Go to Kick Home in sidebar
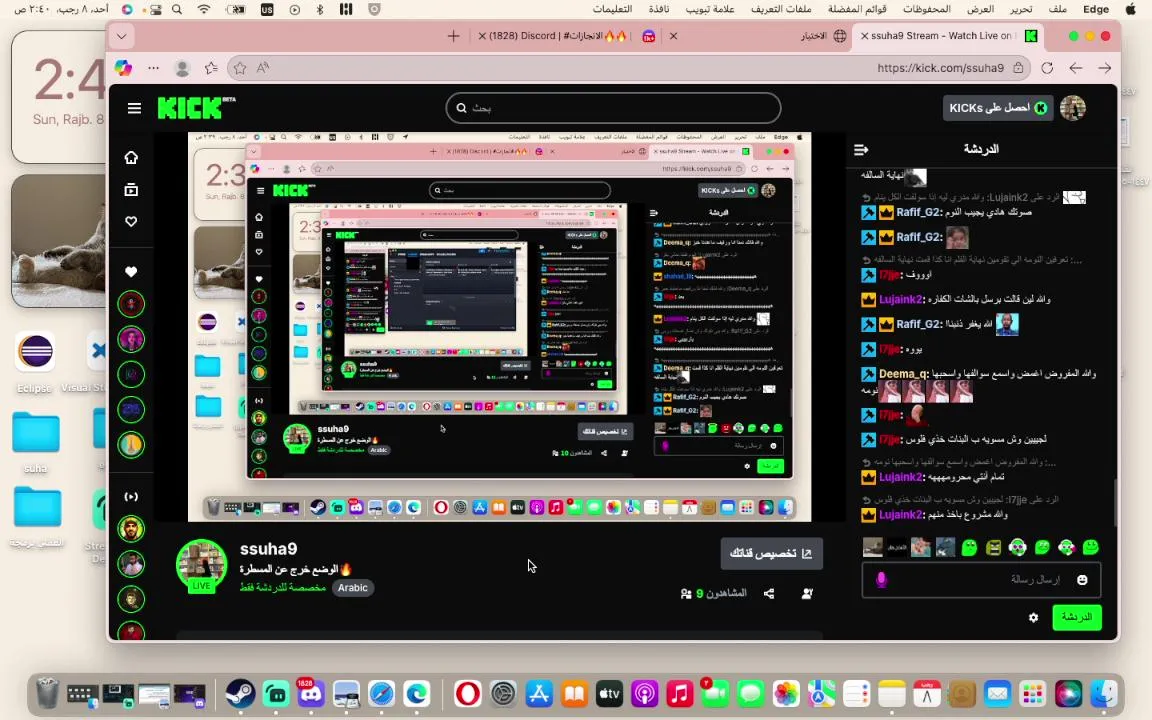 (x=131, y=157)
